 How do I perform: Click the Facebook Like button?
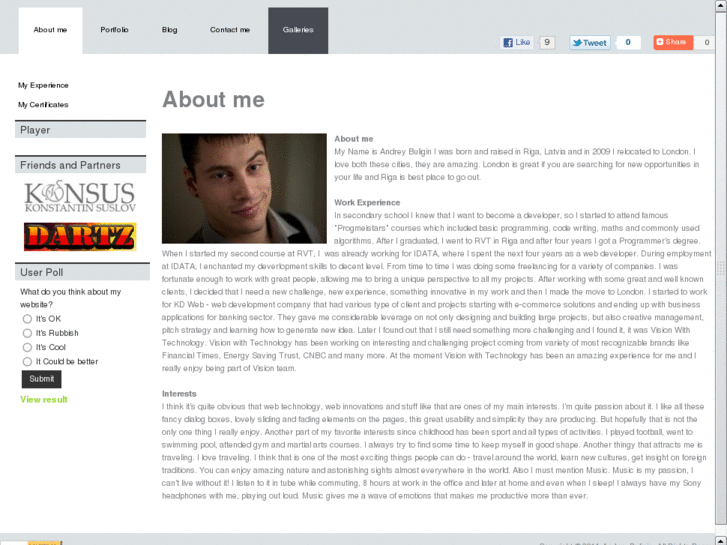(x=517, y=43)
